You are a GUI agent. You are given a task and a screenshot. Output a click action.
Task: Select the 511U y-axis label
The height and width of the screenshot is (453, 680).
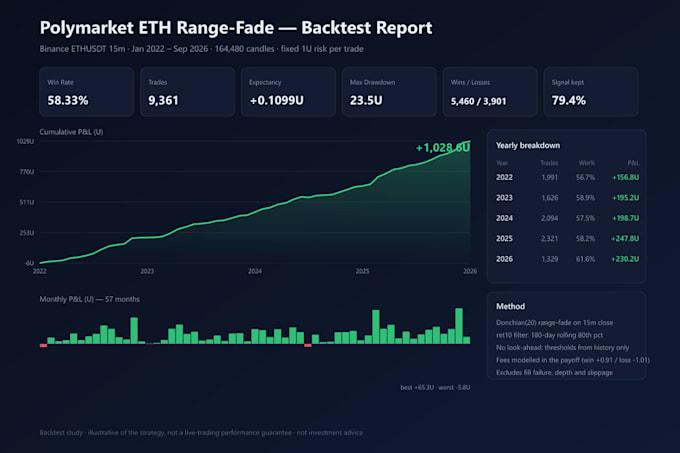(26, 202)
